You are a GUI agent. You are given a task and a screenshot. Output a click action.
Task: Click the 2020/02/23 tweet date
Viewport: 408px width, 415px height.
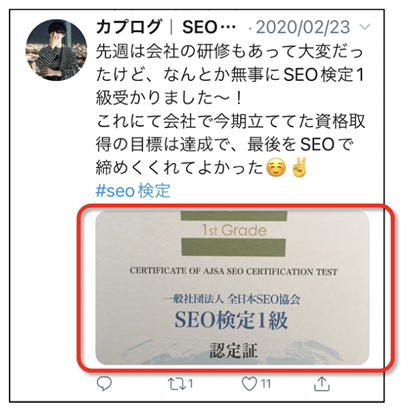(303, 27)
